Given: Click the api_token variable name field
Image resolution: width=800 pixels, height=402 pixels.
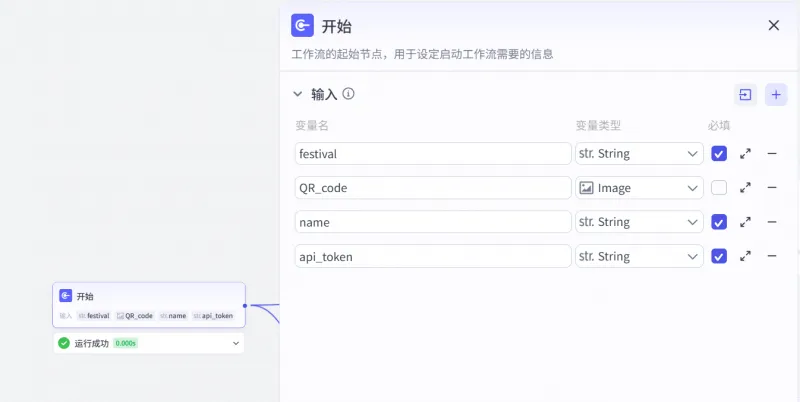Looking at the screenshot, I should [x=432, y=256].
